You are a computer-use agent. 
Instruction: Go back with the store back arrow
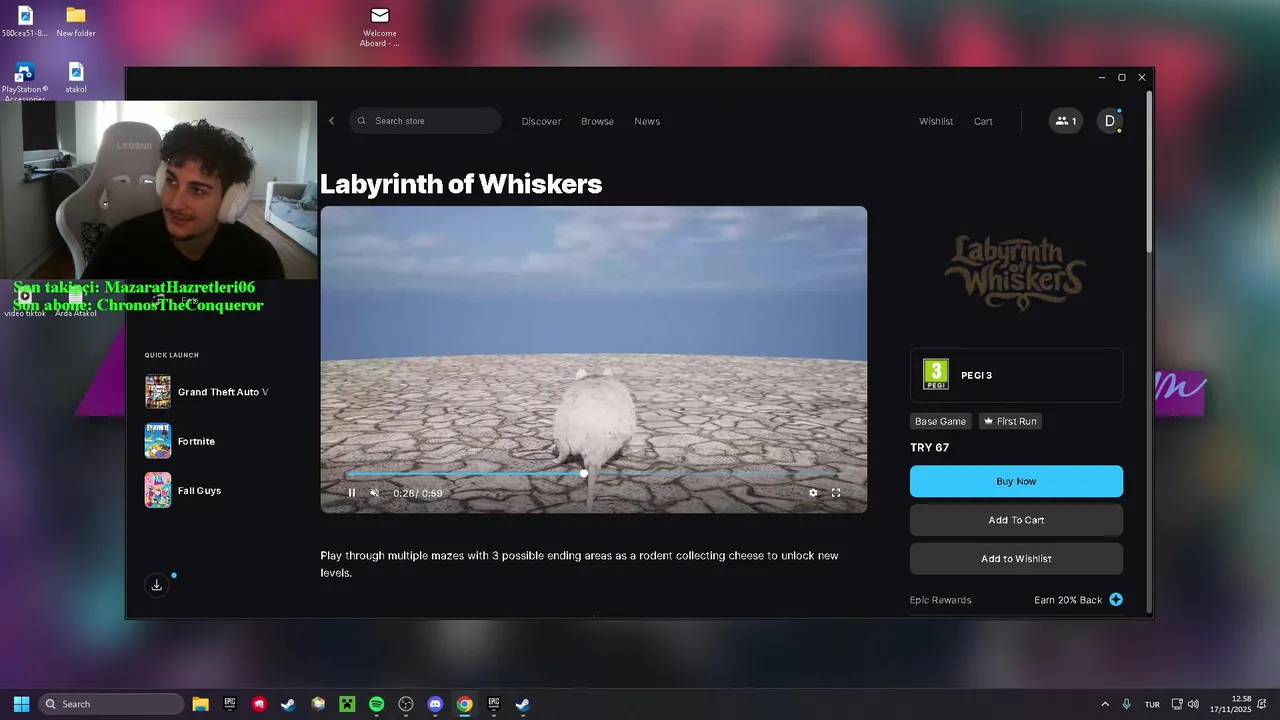point(332,121)
